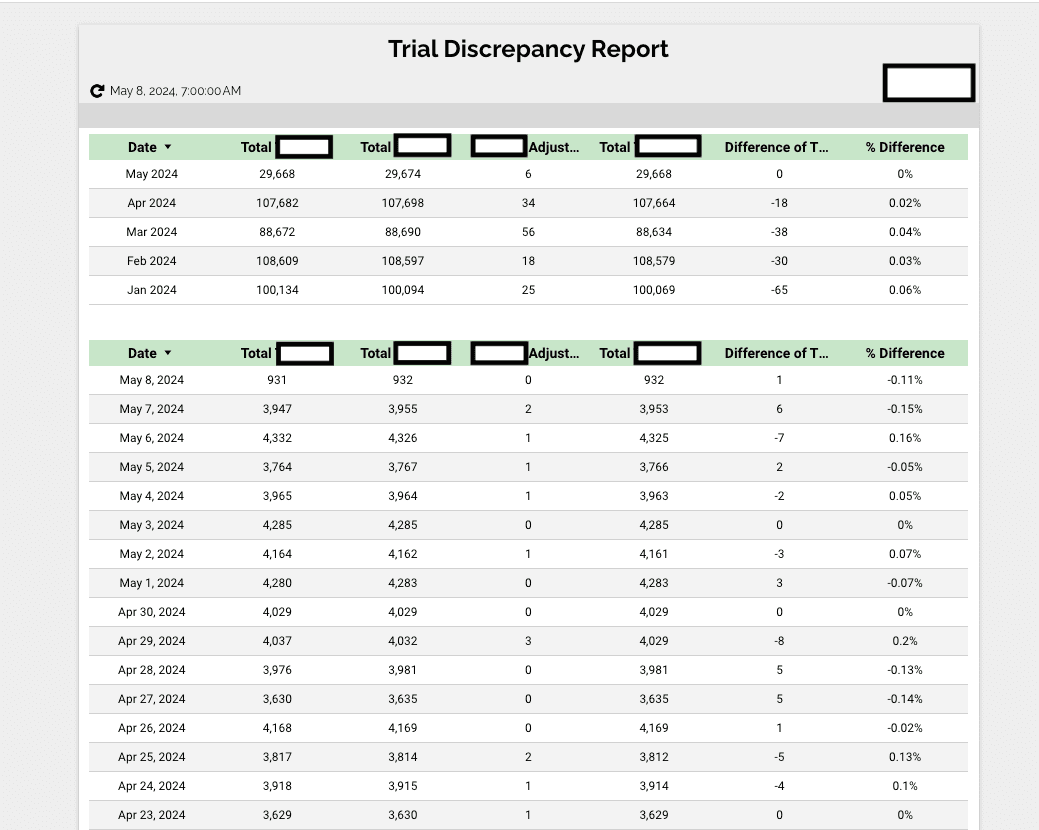Click the -0.05% cell in May 5 row
Image resolution: width=1039 pixels, height=830 pixels.
(x=905, y=467)
